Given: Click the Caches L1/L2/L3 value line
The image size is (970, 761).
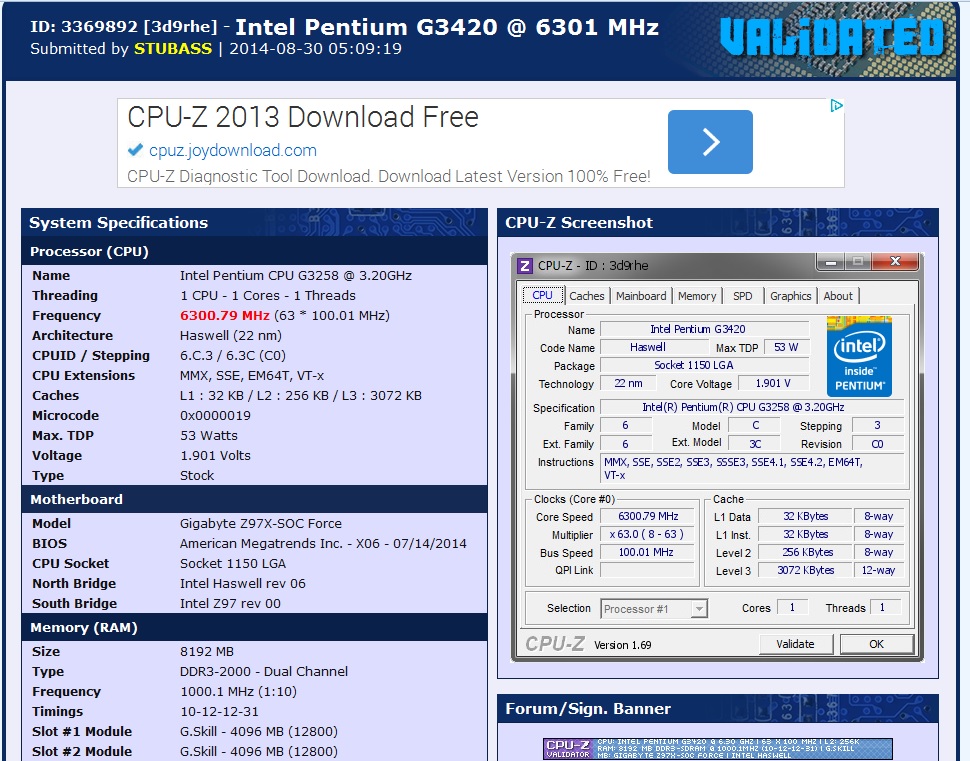Looking at the screenshot, I should click(301, 395).
